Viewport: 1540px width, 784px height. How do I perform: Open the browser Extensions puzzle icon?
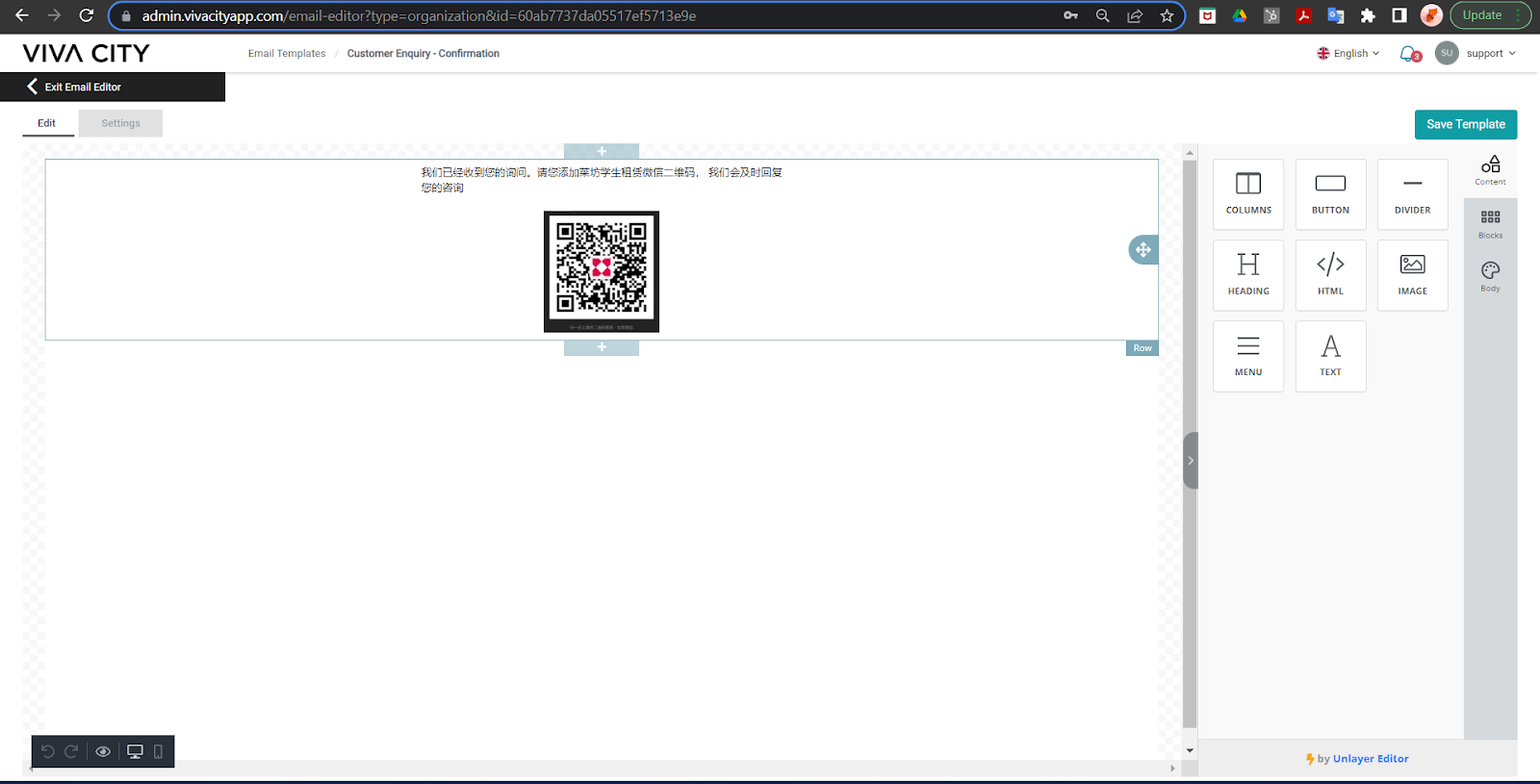[x=1368, y=15]
